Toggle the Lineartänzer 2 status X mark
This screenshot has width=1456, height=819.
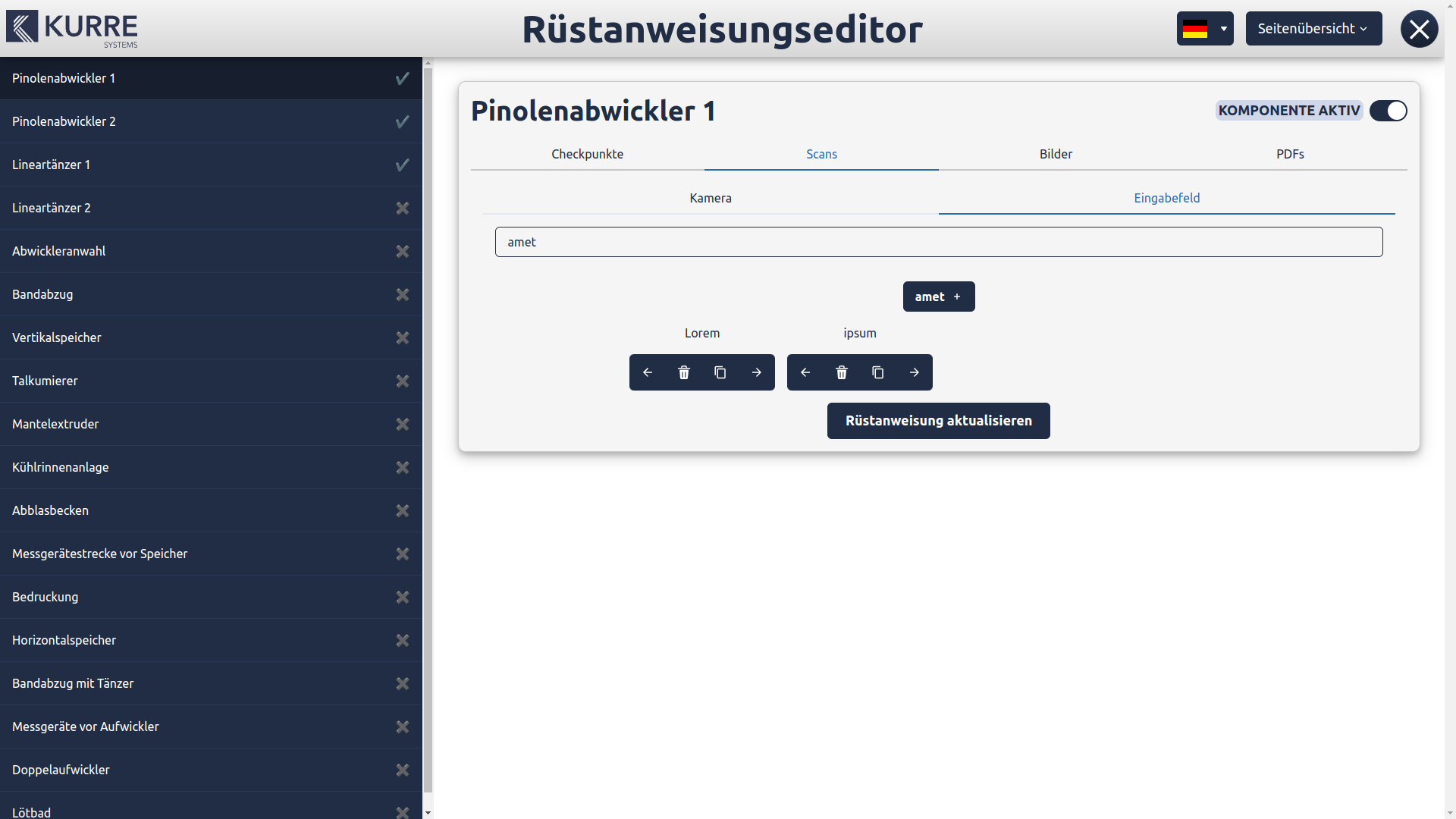point(403,208)
